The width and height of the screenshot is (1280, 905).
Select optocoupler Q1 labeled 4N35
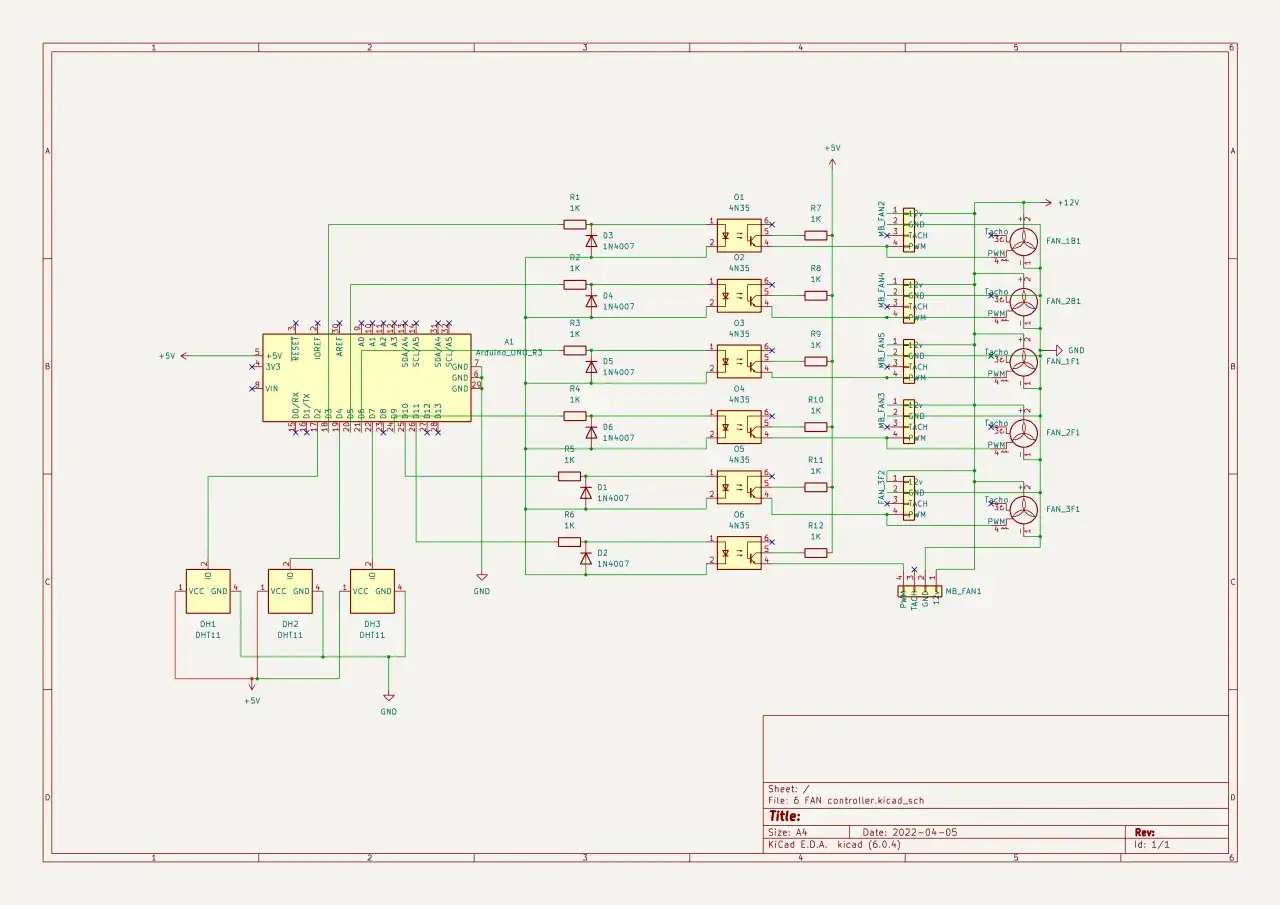tap(740, 235)
